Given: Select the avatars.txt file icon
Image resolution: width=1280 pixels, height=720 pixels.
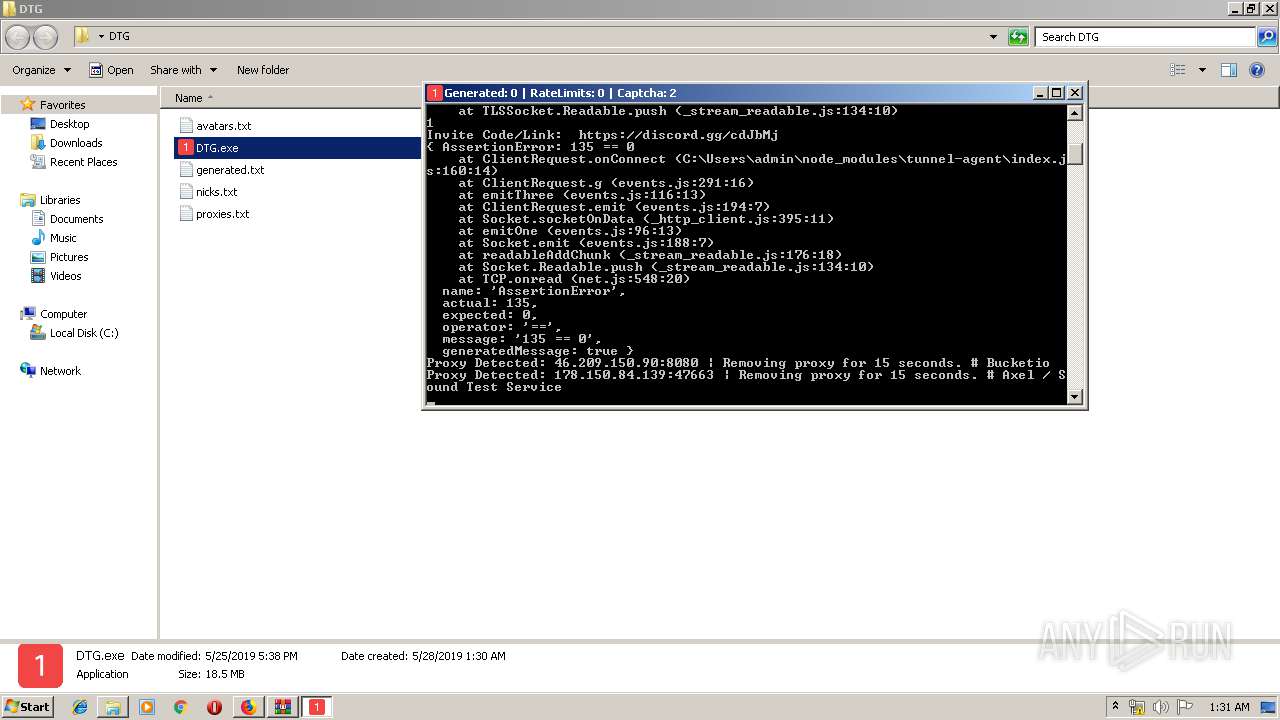Looking at the screenshot, I should coord(186,126).
